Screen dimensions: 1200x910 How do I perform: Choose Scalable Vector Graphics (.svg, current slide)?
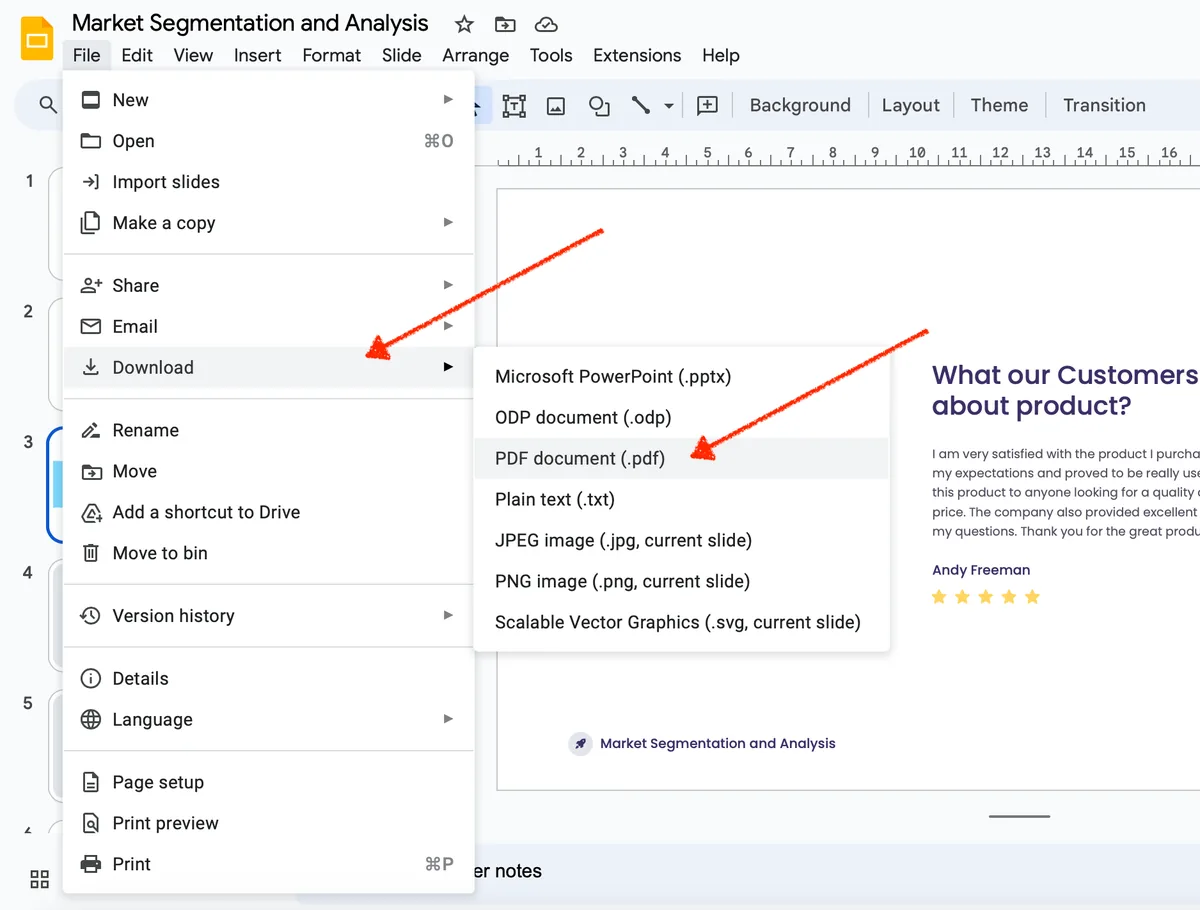(681, 622)
